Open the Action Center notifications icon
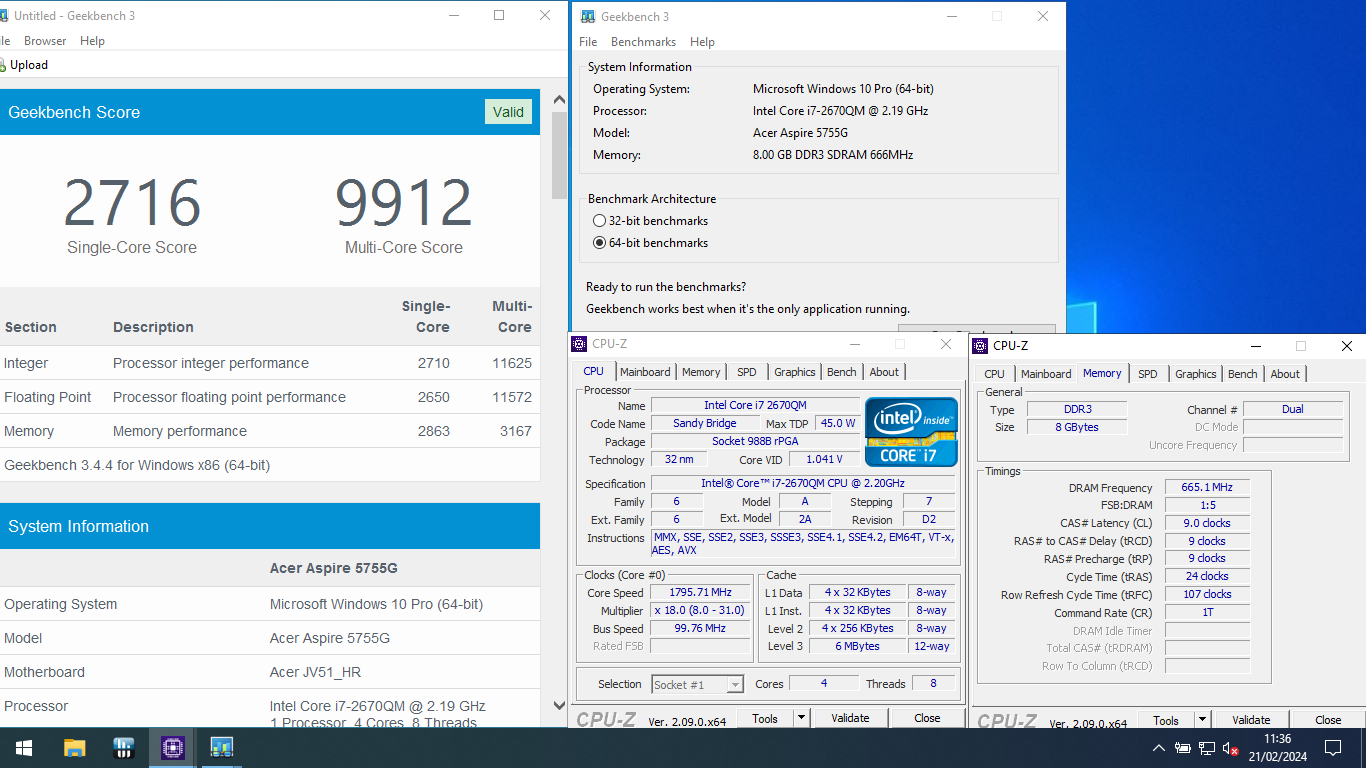Image resolution: width=1366 pixels, height=768 pixels. 1333,747
